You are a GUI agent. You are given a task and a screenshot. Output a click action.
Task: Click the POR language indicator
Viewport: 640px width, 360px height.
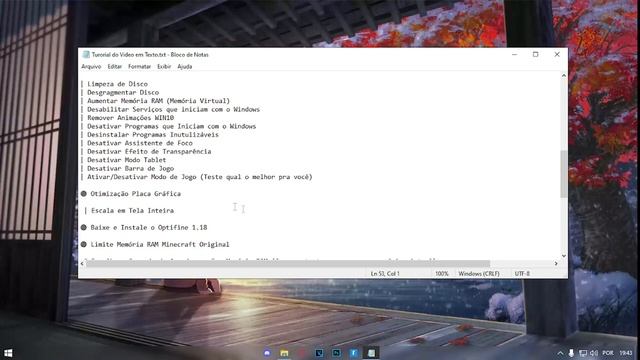click(x=608, y=353)
